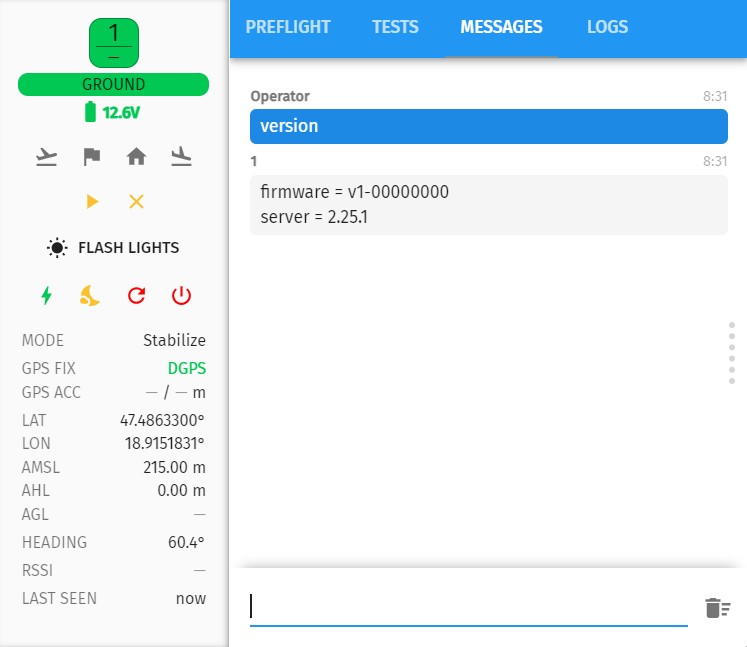The height and width of the screenshot is (647, 747).
Task: Click the DGPS fix value
Action: [187, 368]
